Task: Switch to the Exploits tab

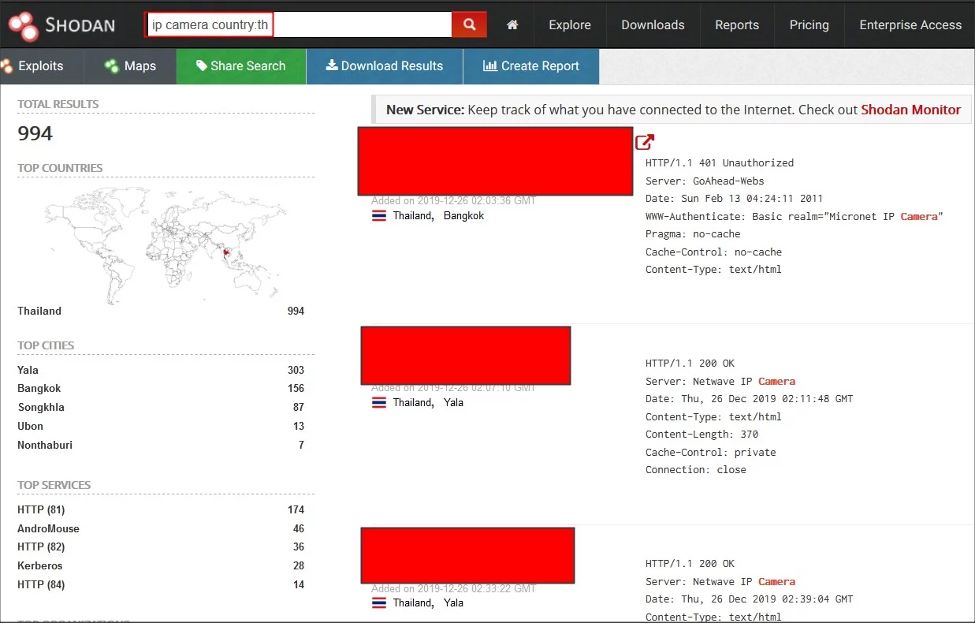Action: 41,66
